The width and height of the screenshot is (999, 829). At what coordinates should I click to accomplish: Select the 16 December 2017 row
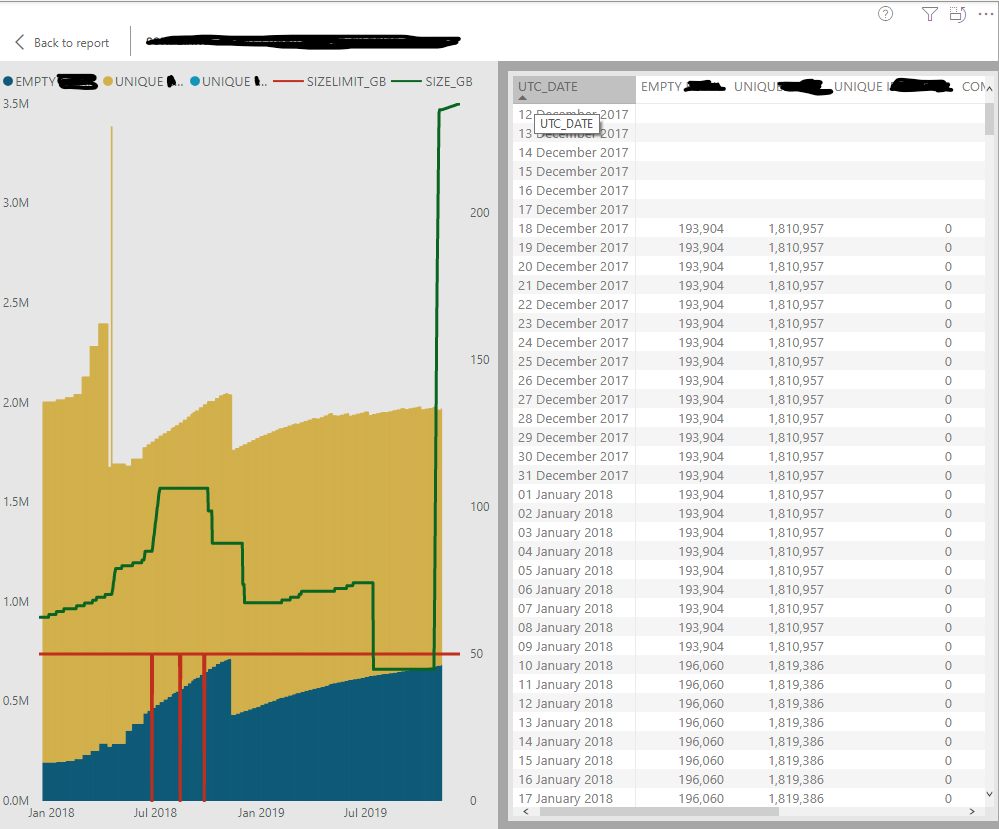tap(749, 191)
